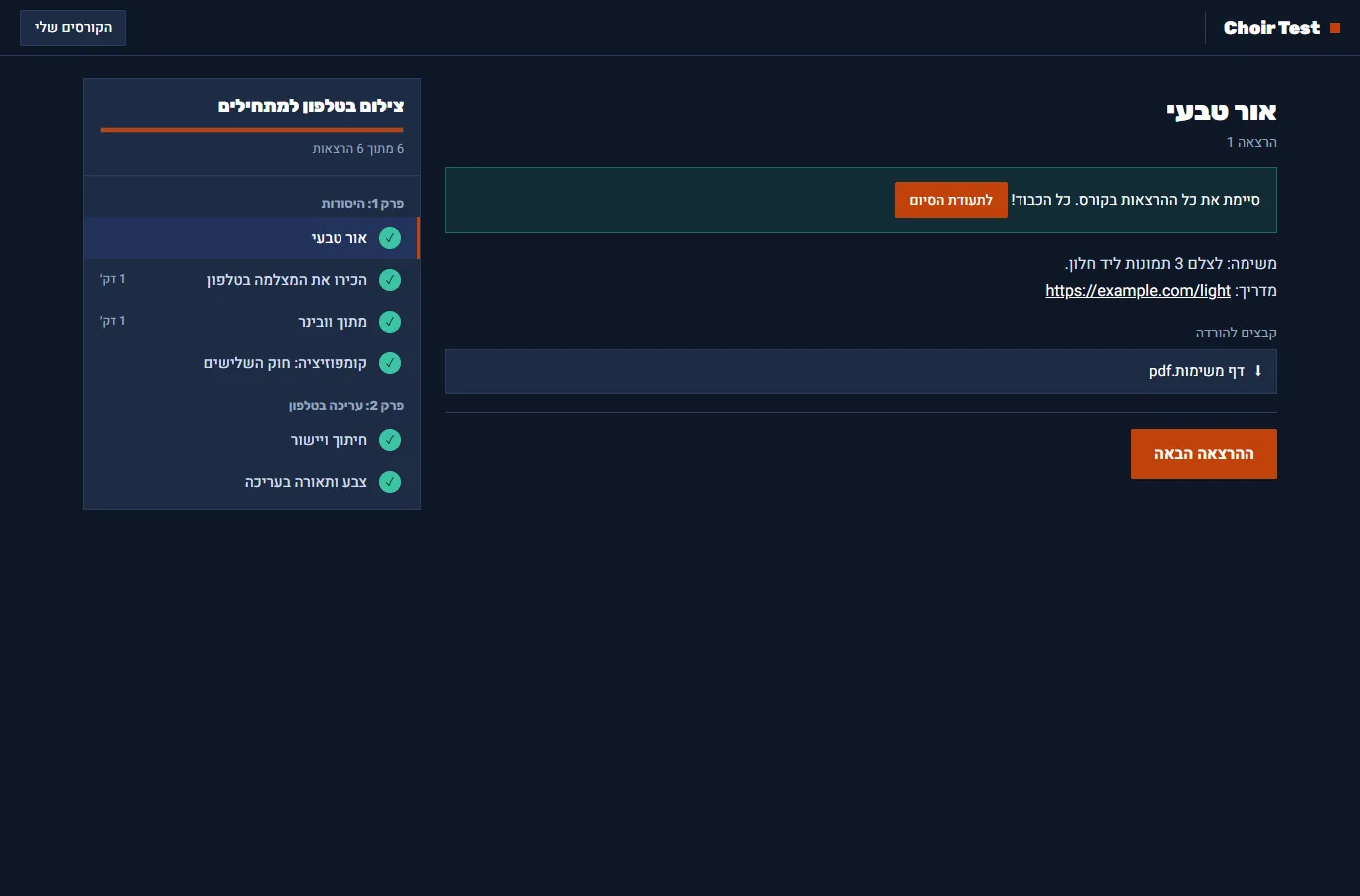1360x896 pixels.
Task: Select the lecture אור טבעי in the sidebar
Action: click(252, 238)
